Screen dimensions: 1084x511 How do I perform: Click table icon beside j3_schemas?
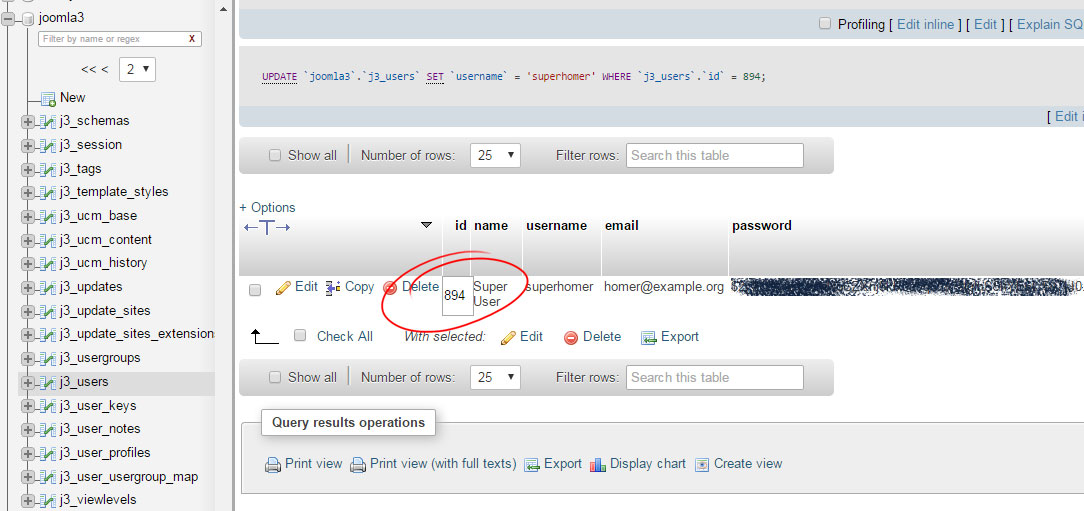48,122
